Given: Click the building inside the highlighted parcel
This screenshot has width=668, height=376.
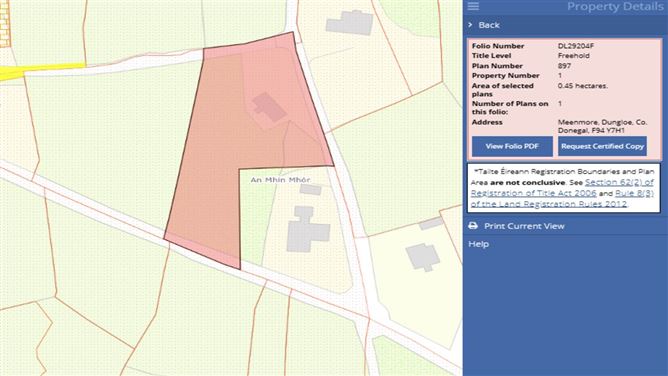Looking at the screenshot, I should [268, 106].
